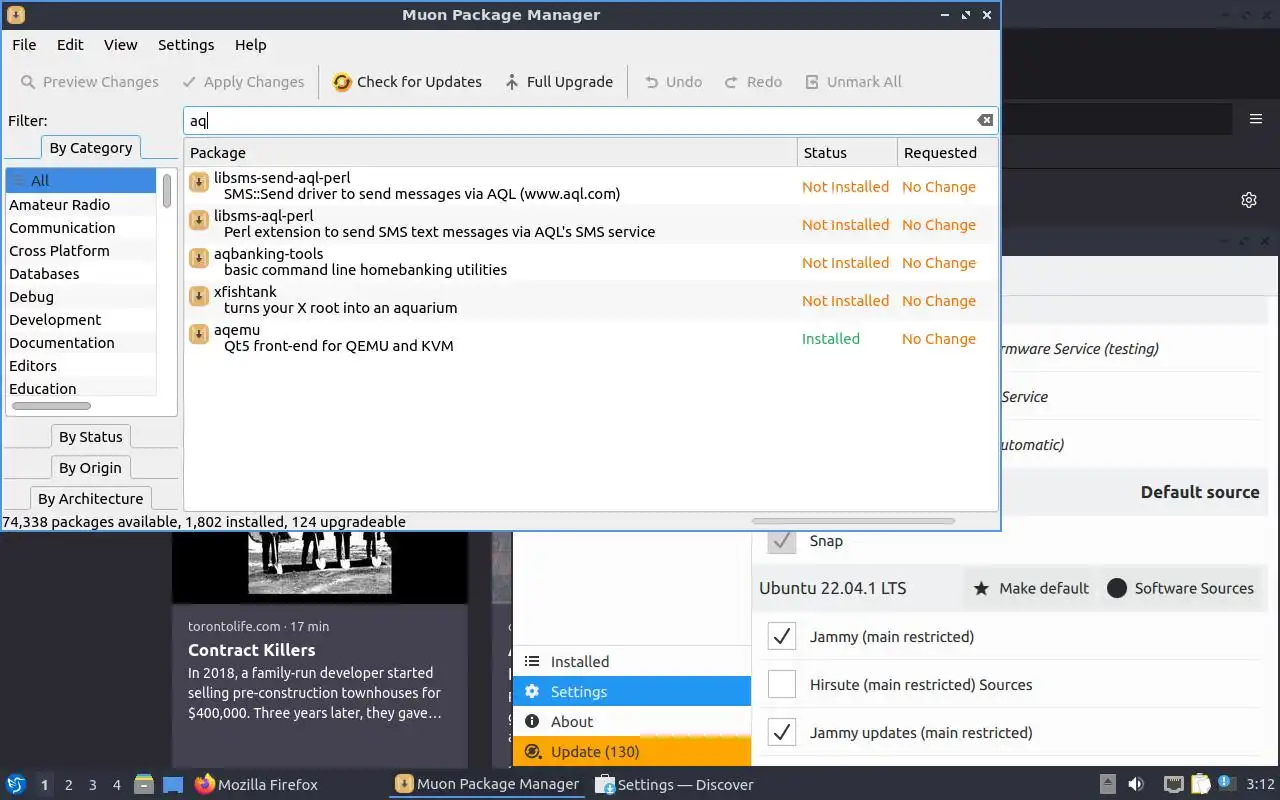Click the network icon in the system tray
1280x800 pixels.
[x=1174, y=784]
